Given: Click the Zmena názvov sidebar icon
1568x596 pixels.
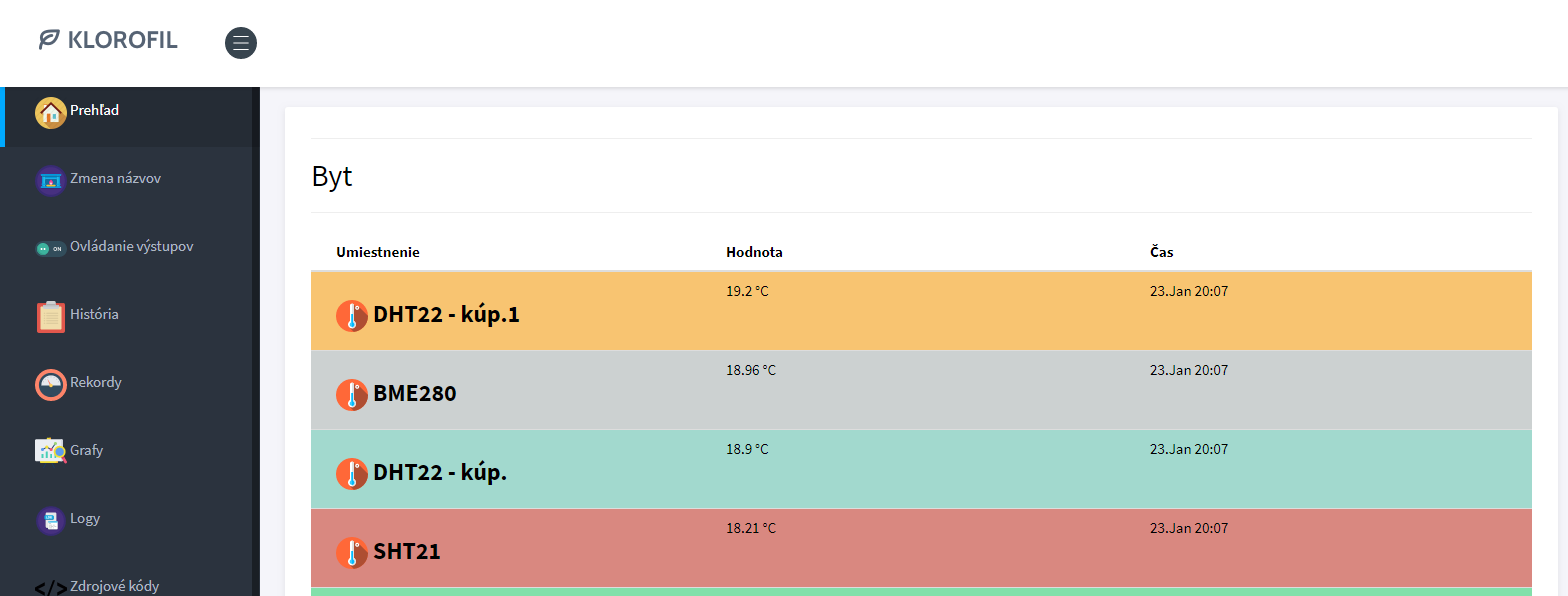Looking at the screenshot, I should point(51,180).
